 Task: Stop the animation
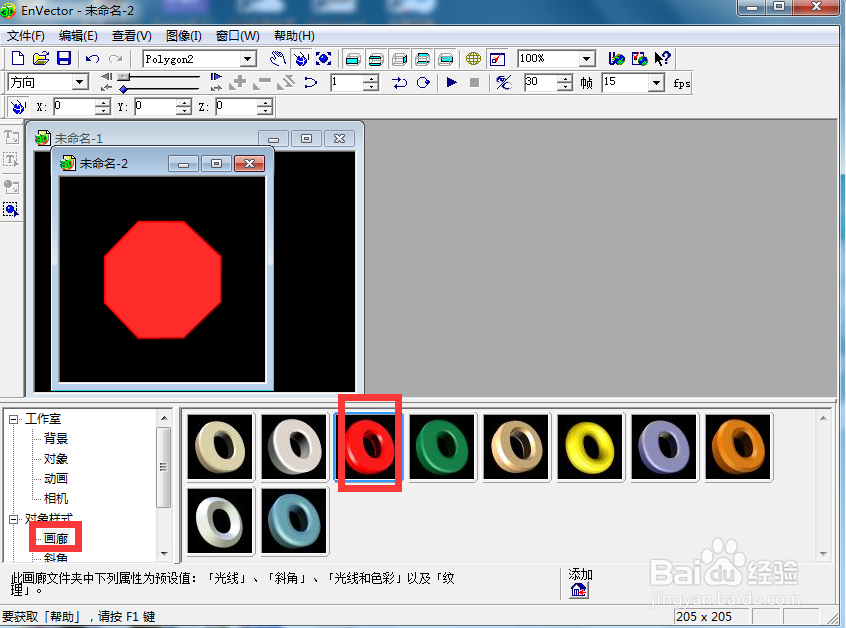pyautogui.click(x=474, y=83)
